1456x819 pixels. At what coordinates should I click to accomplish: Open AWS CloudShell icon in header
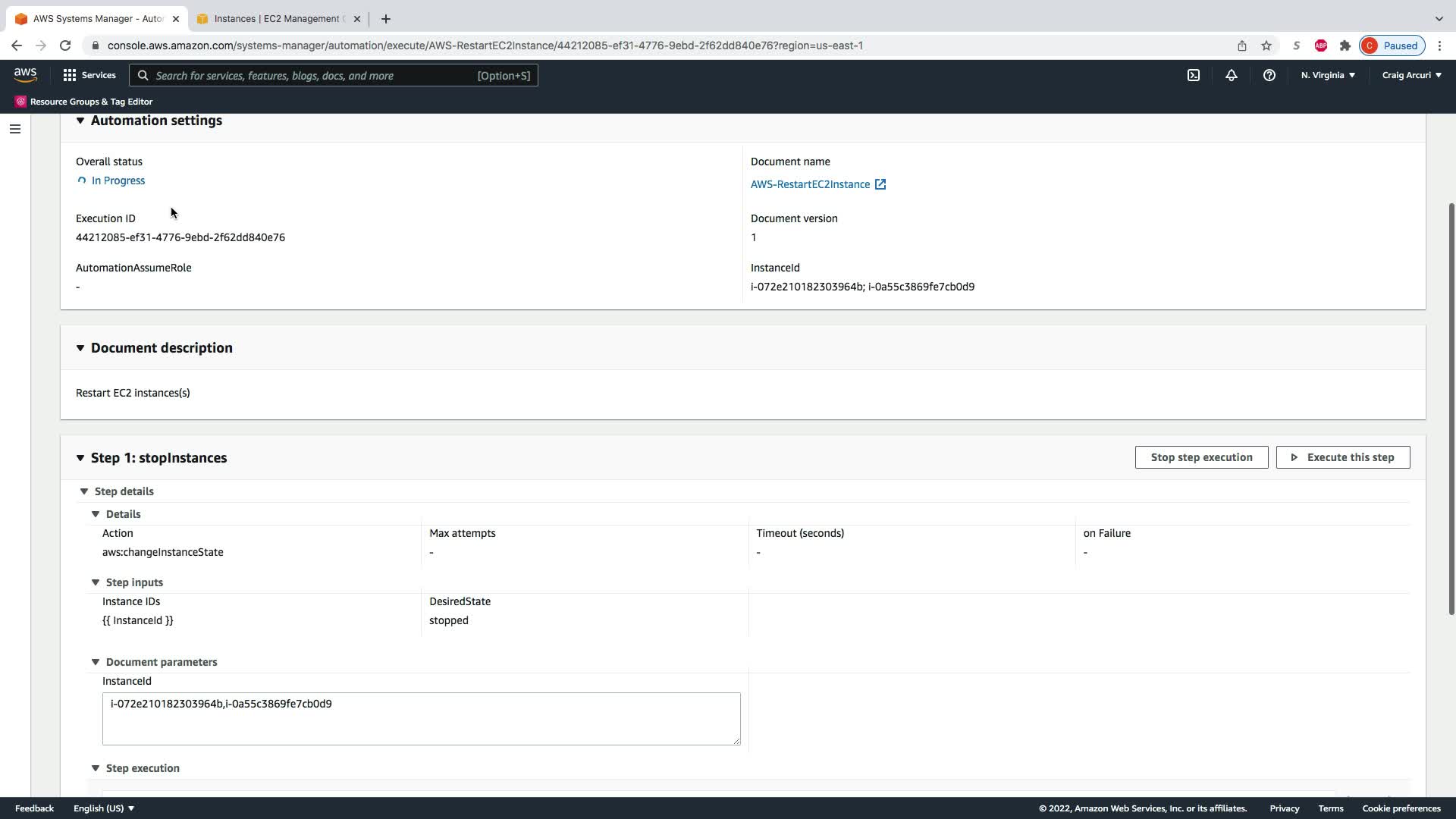click(1194, 75)
